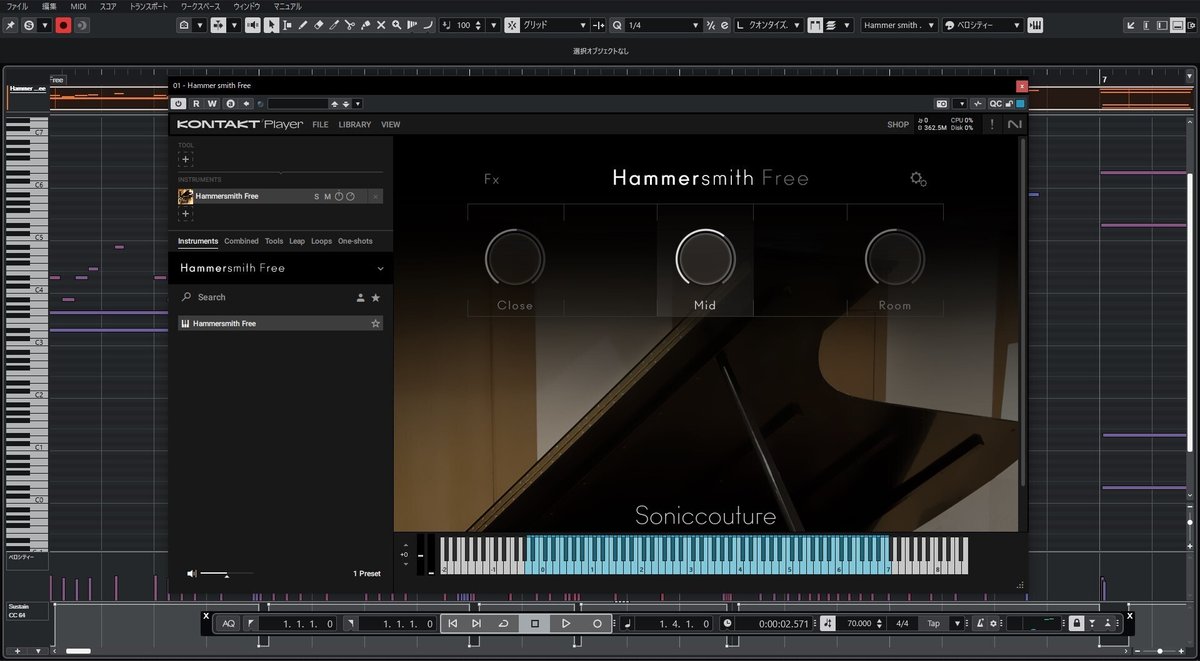The height and width of the screenshot is (661, 1200).
Task: Solo the Hammersmith Free instrument
Action: click(x=317, y=196)
